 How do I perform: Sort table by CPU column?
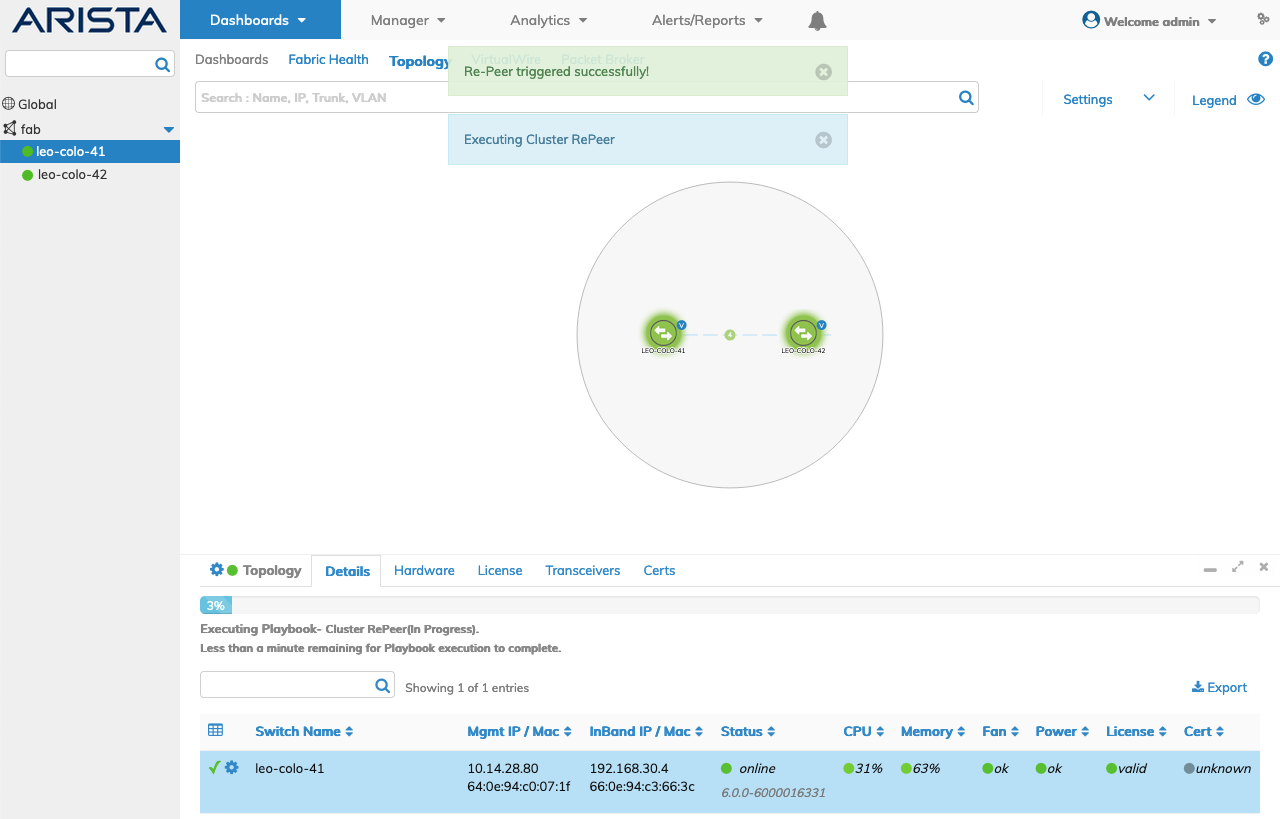pyautogui.click(x=864, y=731)
